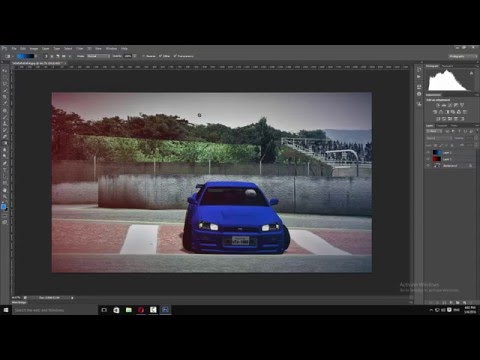Toggle the Dither checkbox

(x=160, y=56)
